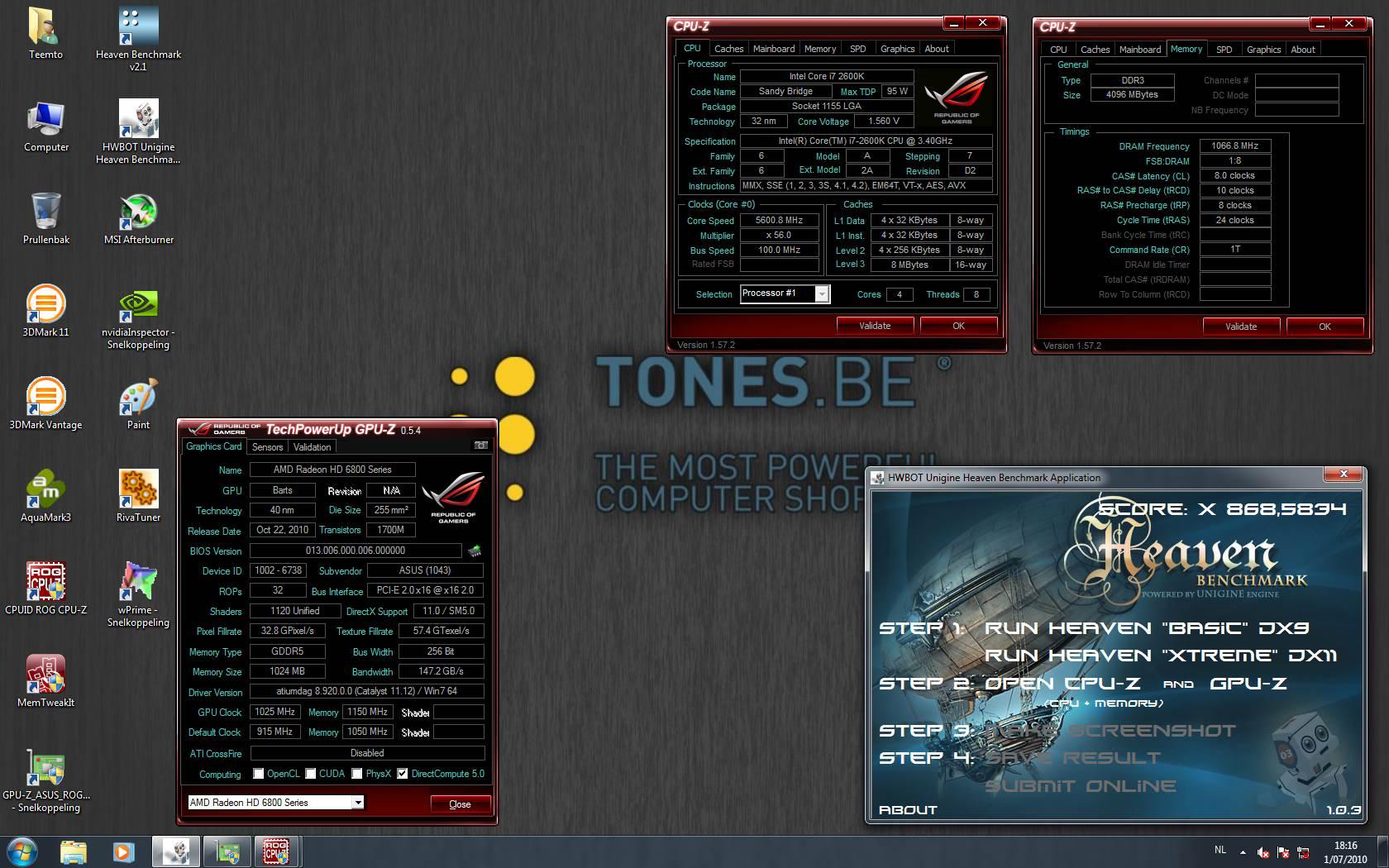The width and height of the screenshot is (1389, 868).
Task: Open Memory tab in left CPU-Z window
Action: pyautogui.click(x=820, y=49)
